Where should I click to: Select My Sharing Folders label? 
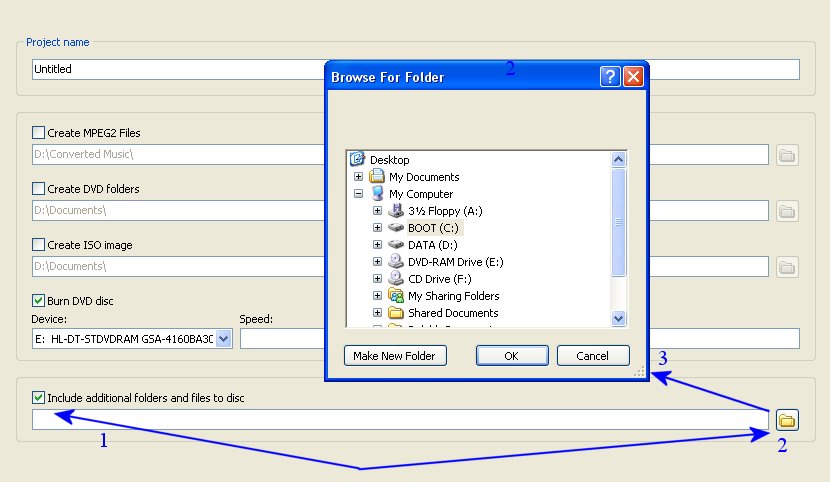click(x=454, y=296)
